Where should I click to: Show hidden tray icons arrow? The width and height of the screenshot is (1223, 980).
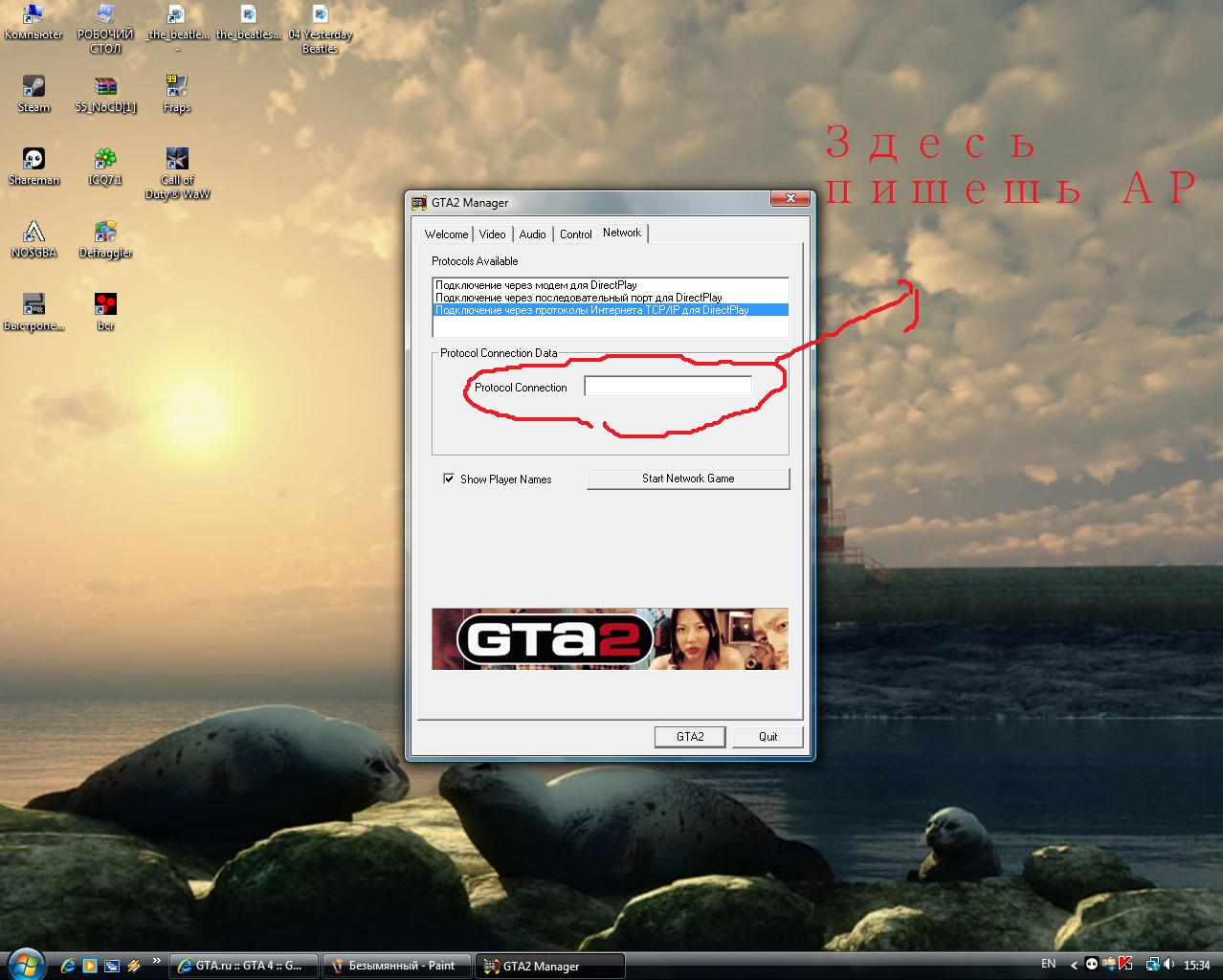click(x=1074, y=966)
